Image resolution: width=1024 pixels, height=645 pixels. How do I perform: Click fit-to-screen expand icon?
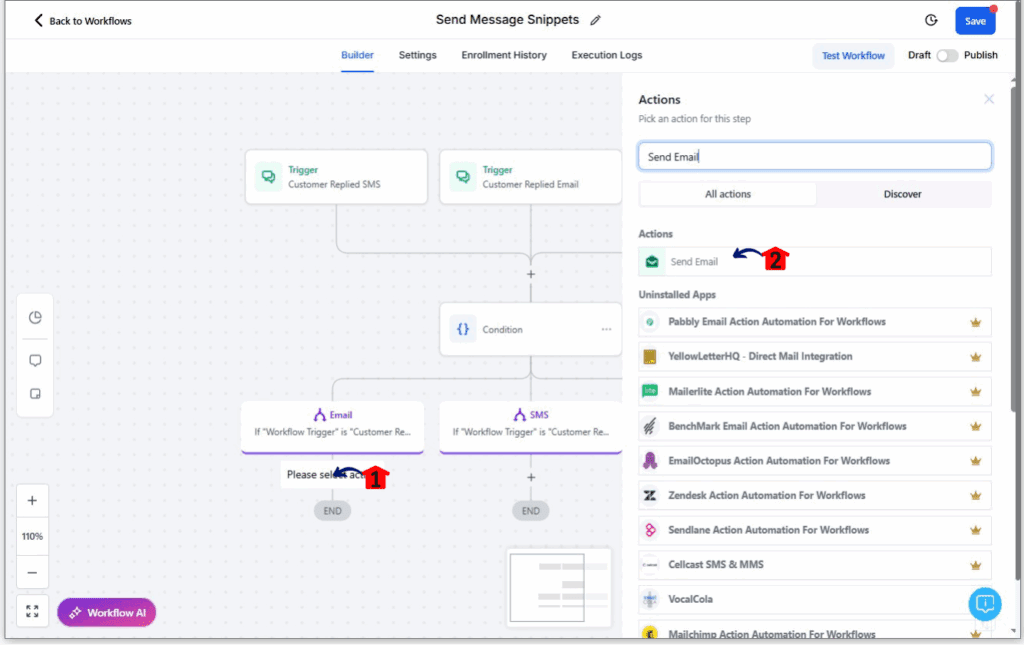tap(32, 611)
